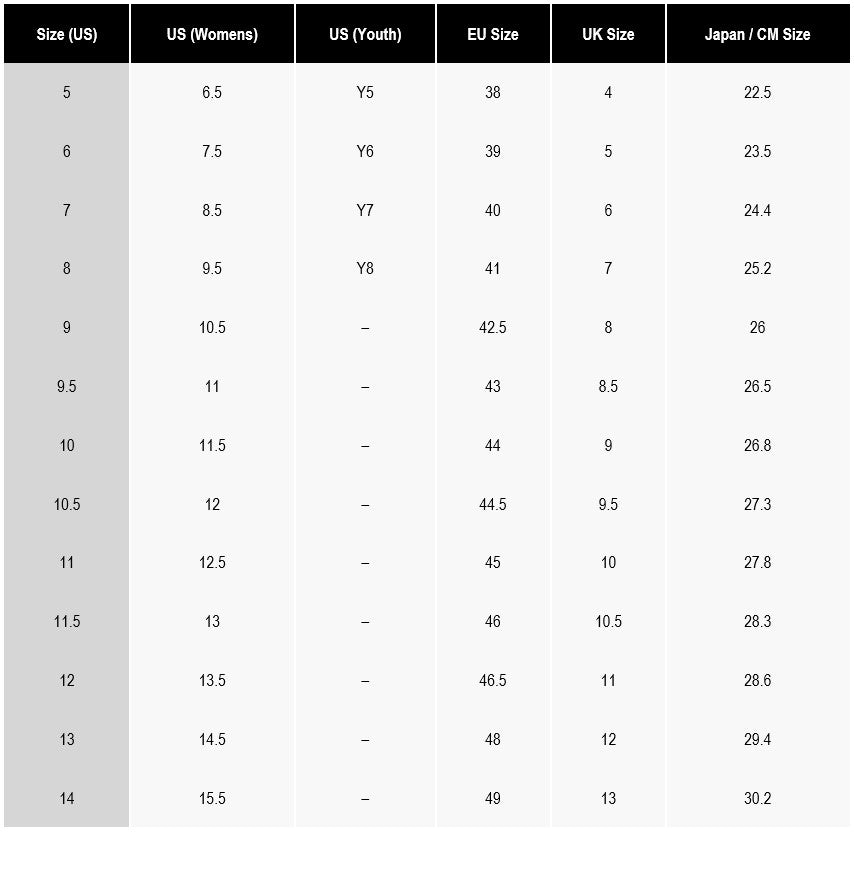This screenshot has height=876, width=854.
Task: Select the 27.3 CM size cell
Action: pos(757,505)
